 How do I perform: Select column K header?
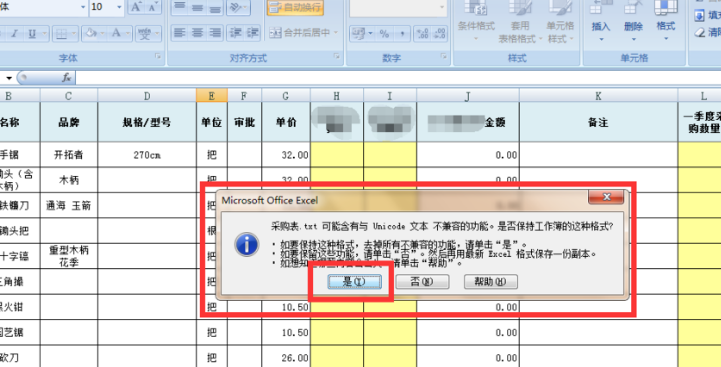[x=598, y=96]
